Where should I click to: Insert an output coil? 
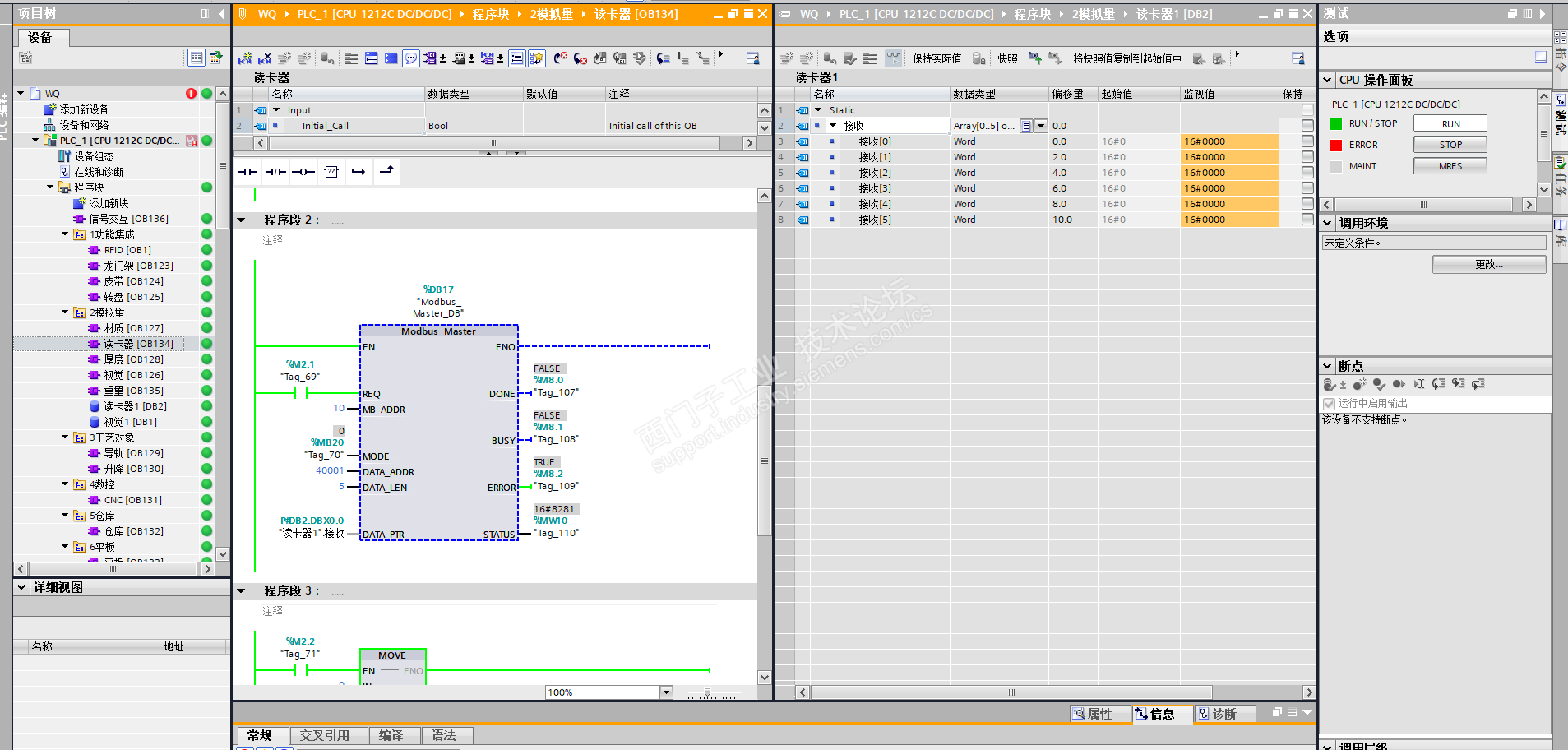click(x=303, y=172)
